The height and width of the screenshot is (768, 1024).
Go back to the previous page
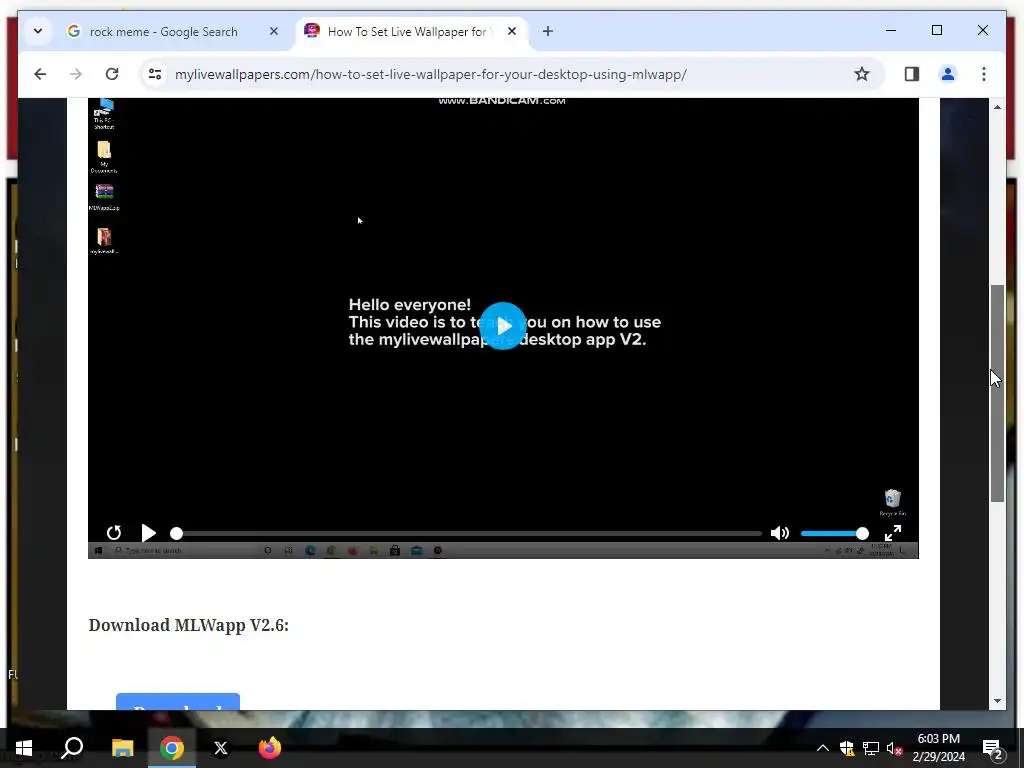click(40, 74)
